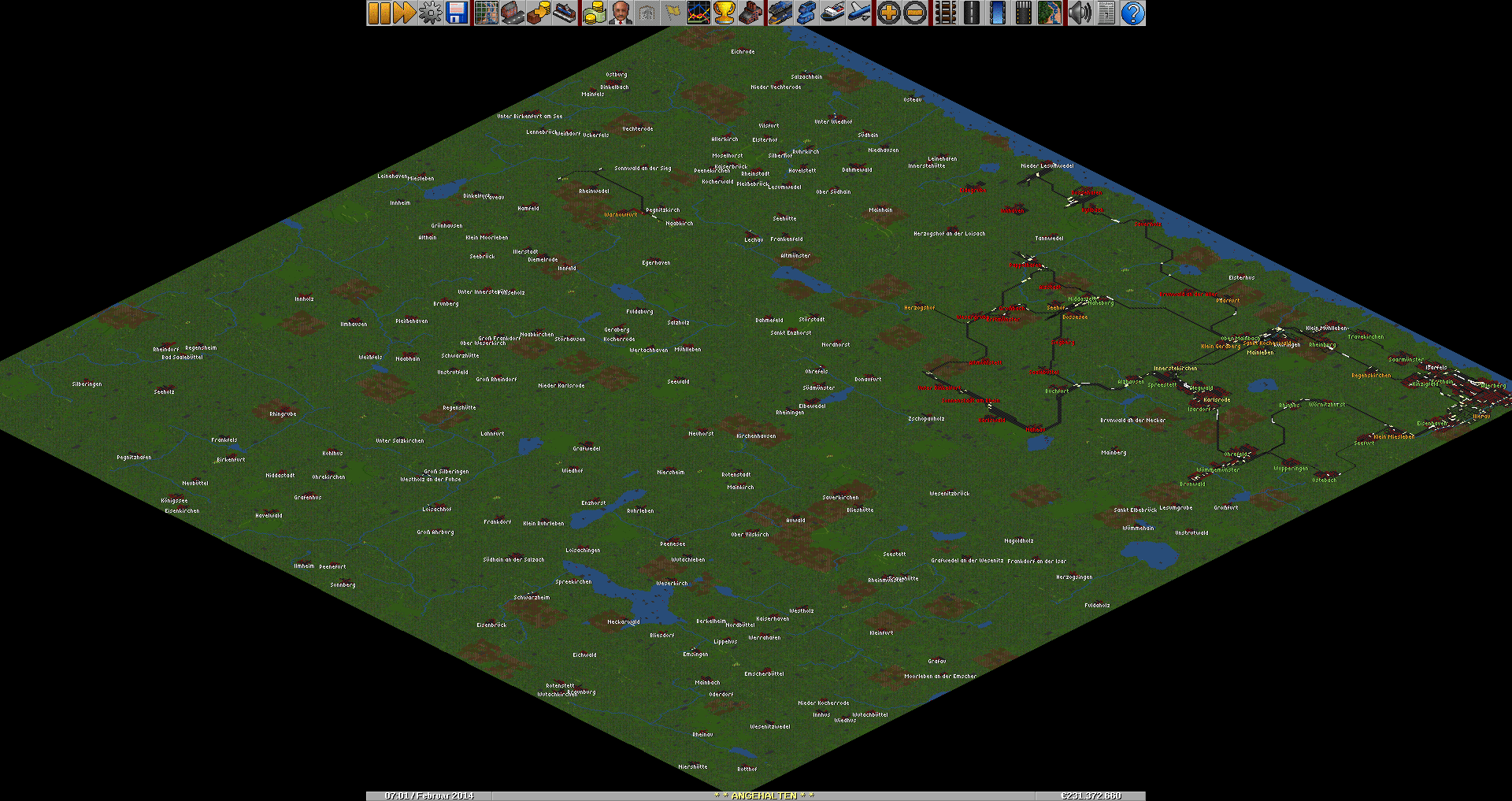Open the game options gear menu
The image size is (1512, 801).
pos(431,13)
